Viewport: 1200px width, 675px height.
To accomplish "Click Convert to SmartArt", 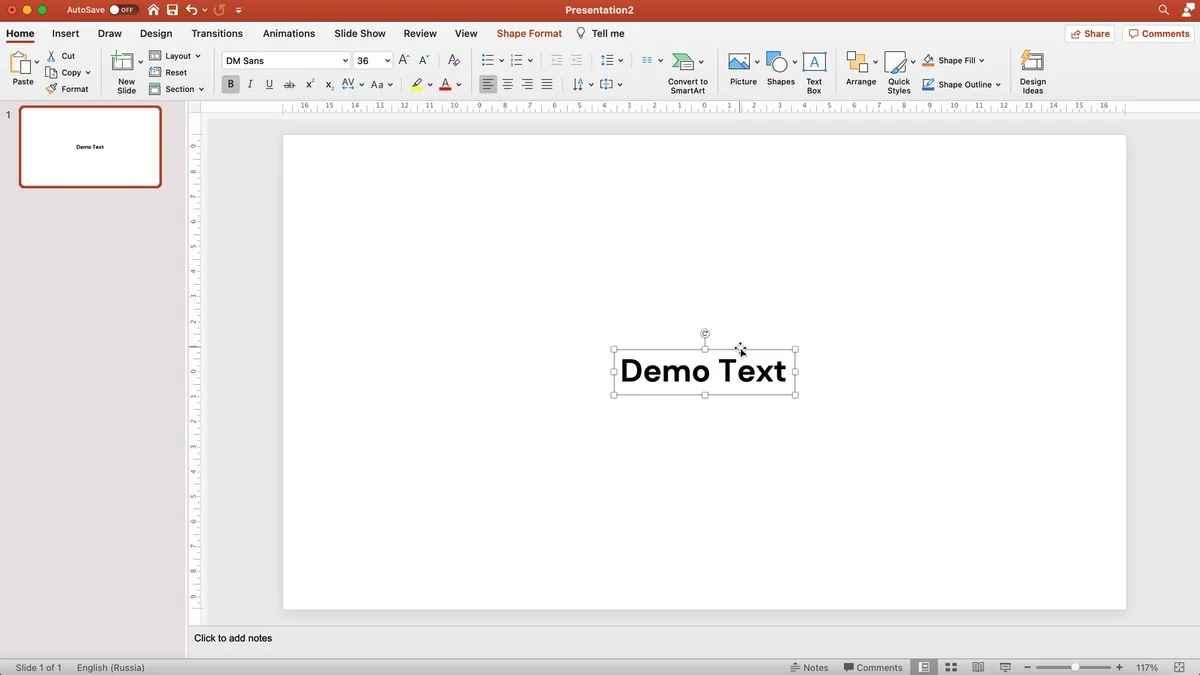I will click(688, 73).
